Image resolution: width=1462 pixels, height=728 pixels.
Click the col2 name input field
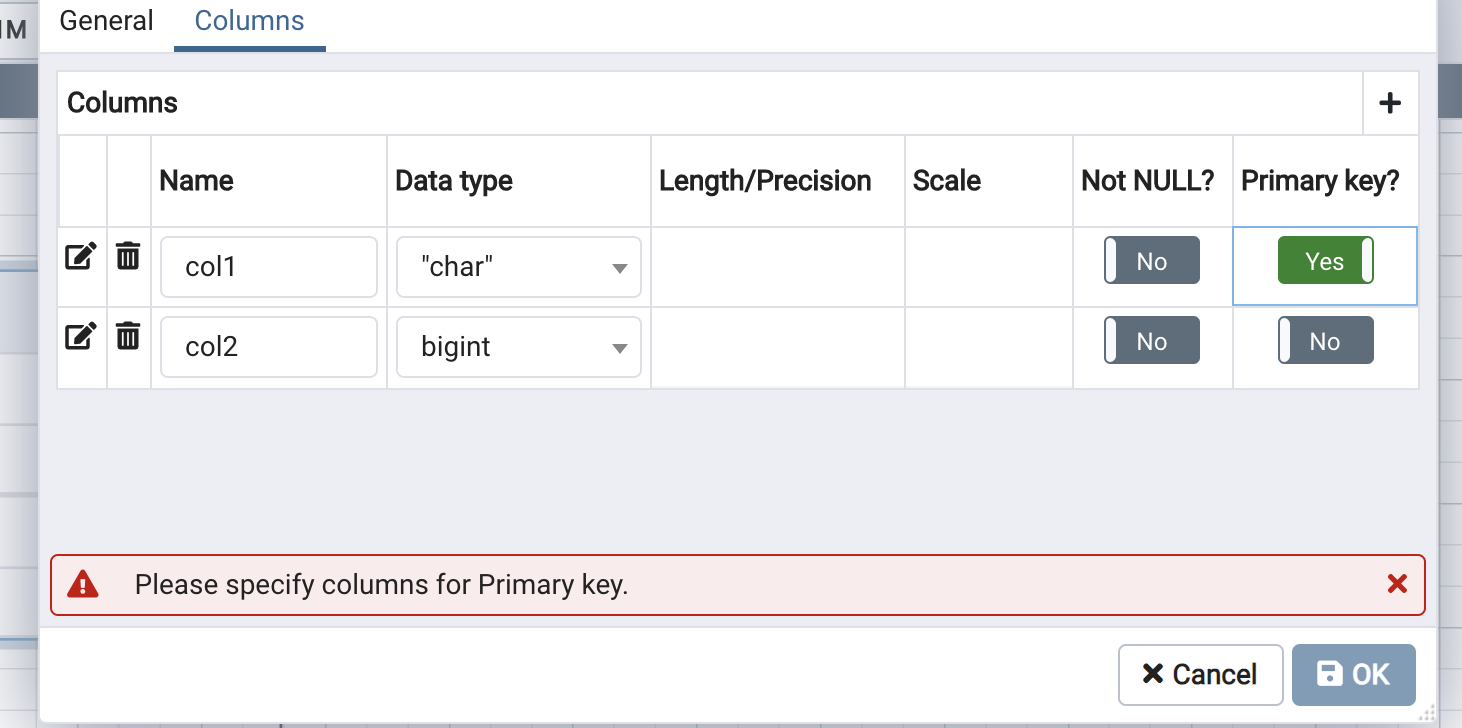point(268,347)
